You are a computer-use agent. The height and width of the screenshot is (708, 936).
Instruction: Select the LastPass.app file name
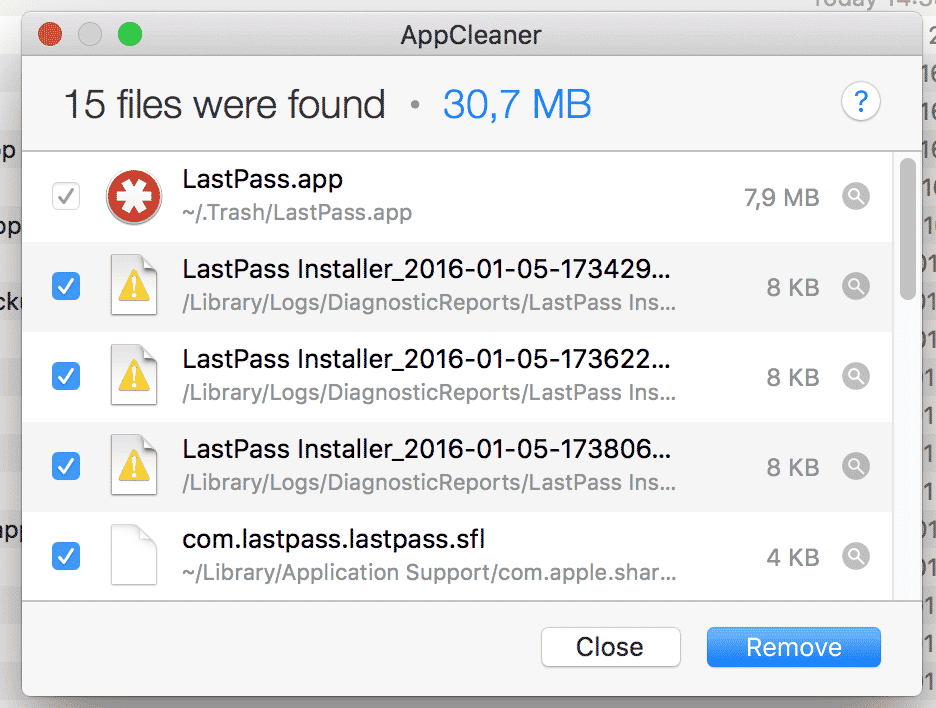tap(263, 179)
